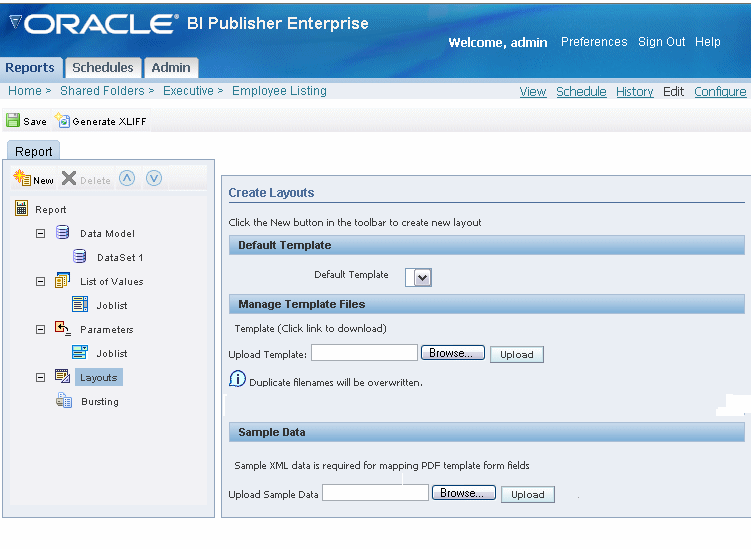Viewport: 751px width, 549px height.
Task: Click the Report root node icon
Action: [22, 208]
